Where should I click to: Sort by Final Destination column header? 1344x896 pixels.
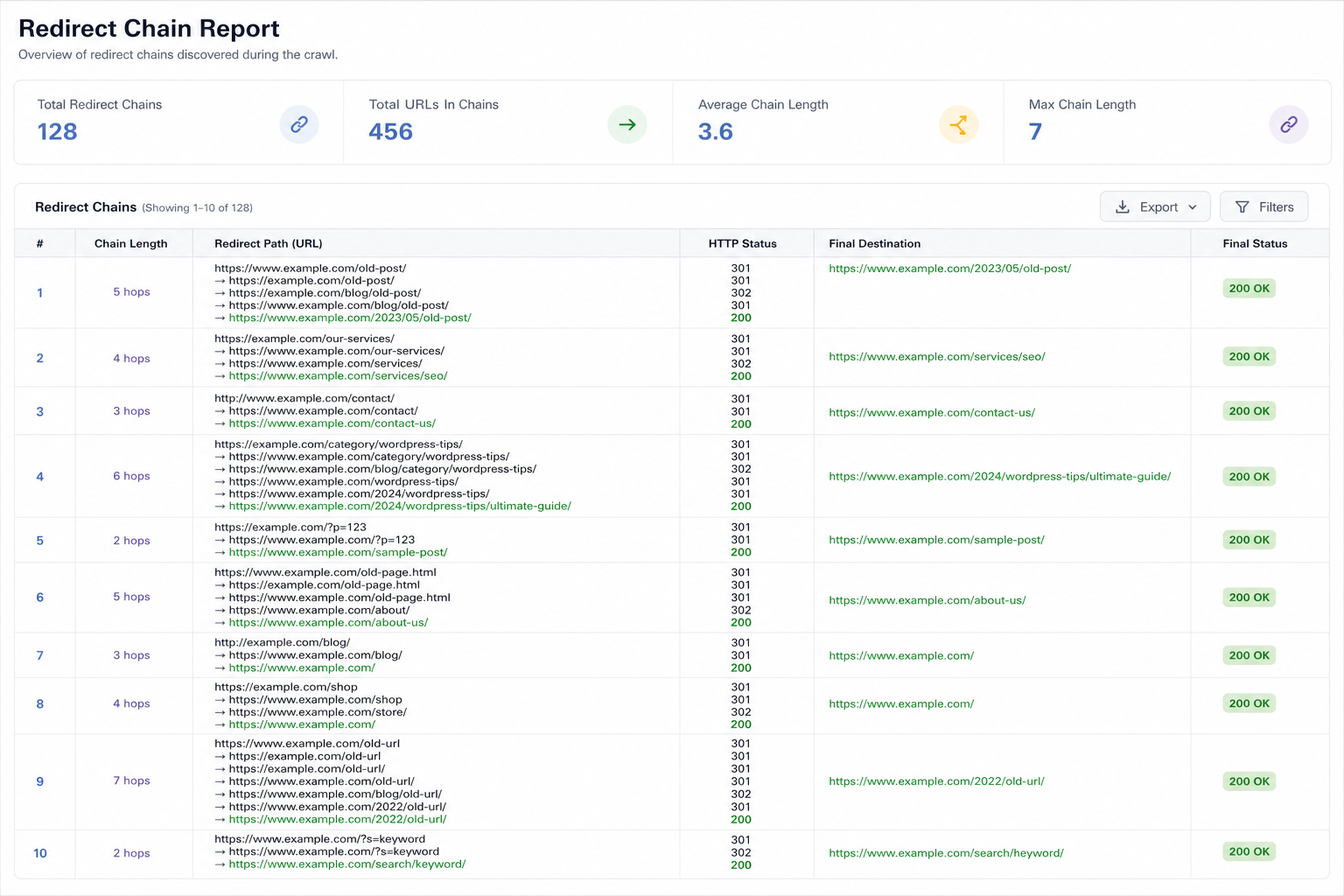(x=875, y=243)
